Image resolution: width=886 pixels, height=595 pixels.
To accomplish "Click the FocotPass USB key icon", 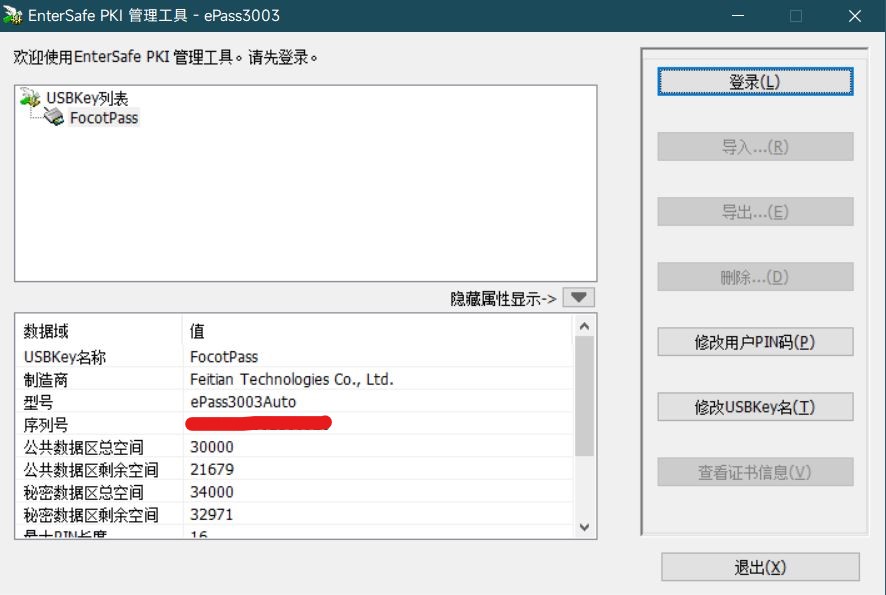I will (54, 117).
